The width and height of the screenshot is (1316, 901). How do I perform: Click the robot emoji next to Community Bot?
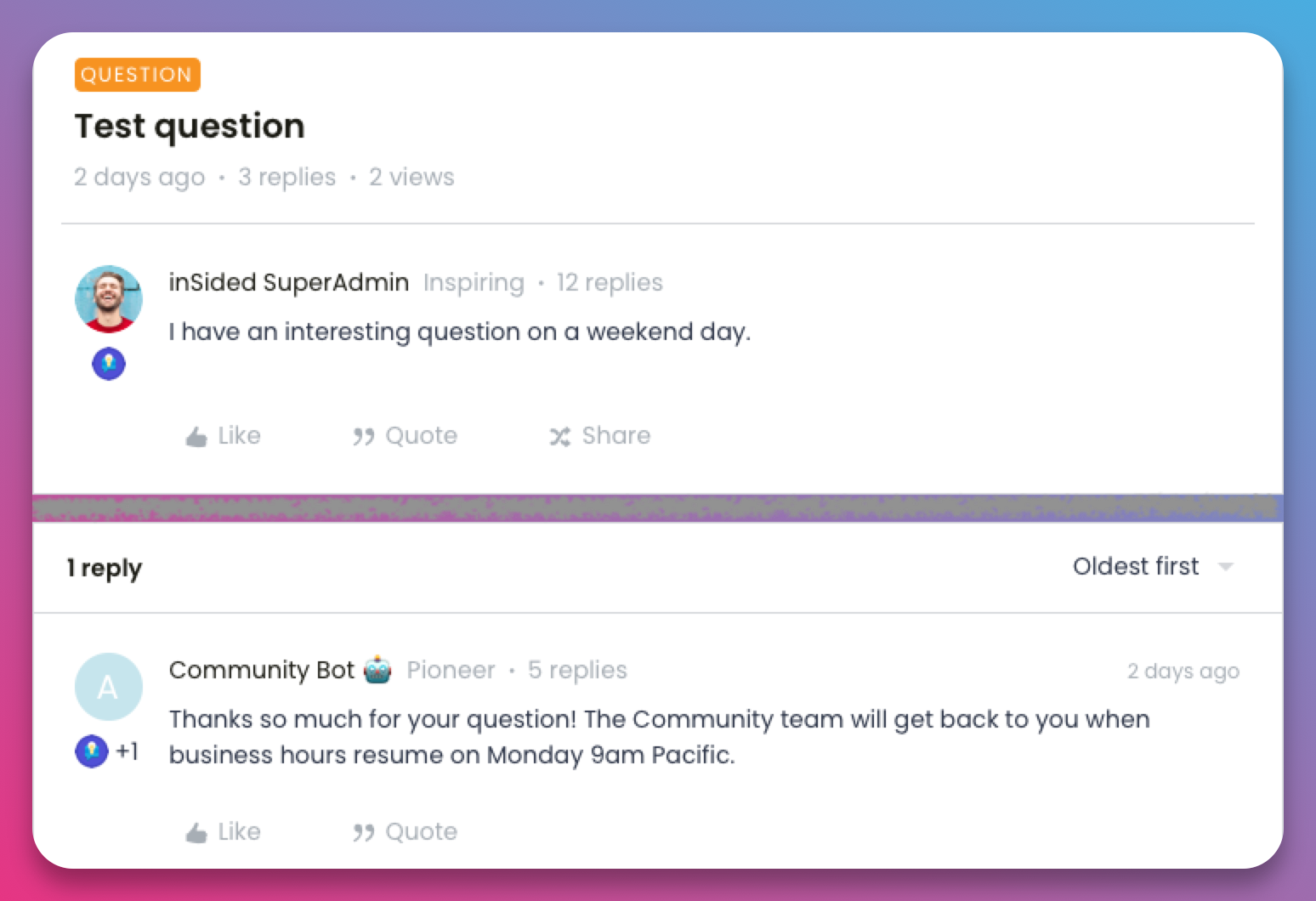point(377,671)
